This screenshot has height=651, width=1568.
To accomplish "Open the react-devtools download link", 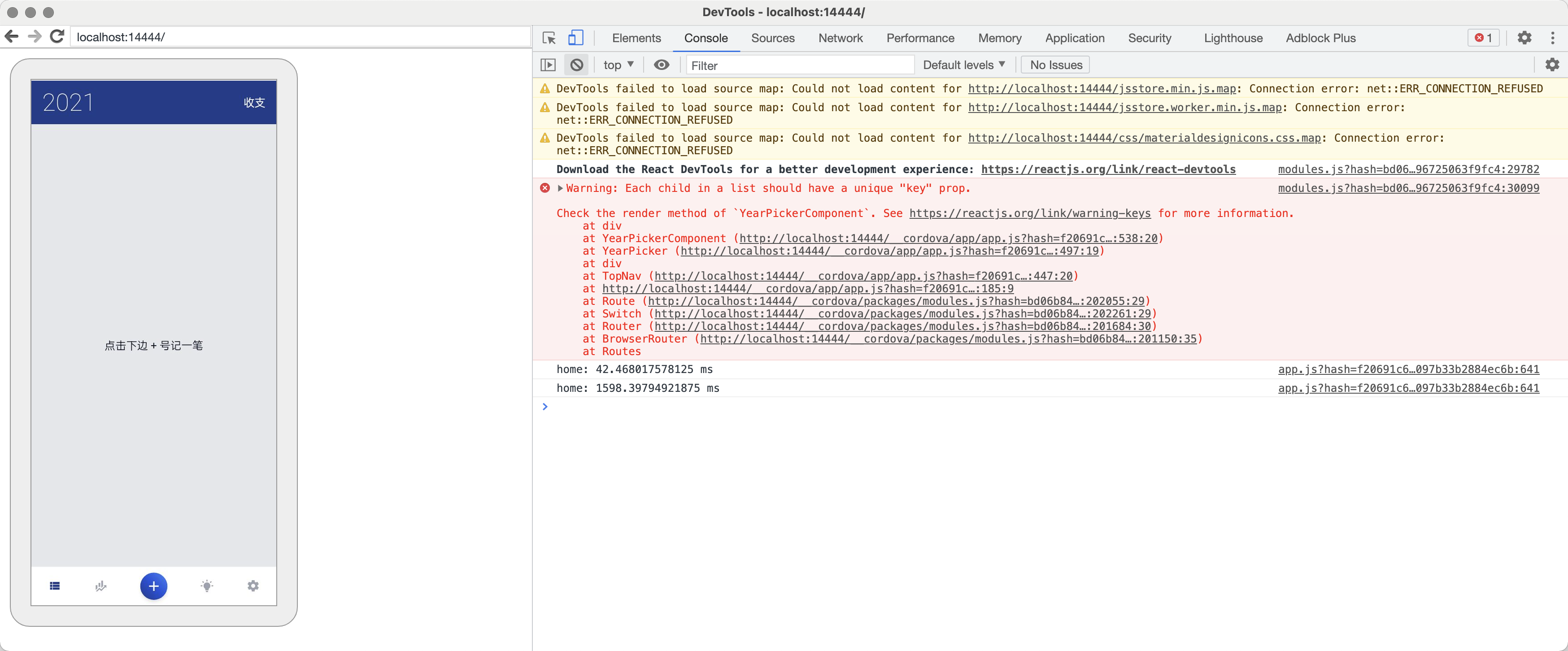I will (1108, 169).
